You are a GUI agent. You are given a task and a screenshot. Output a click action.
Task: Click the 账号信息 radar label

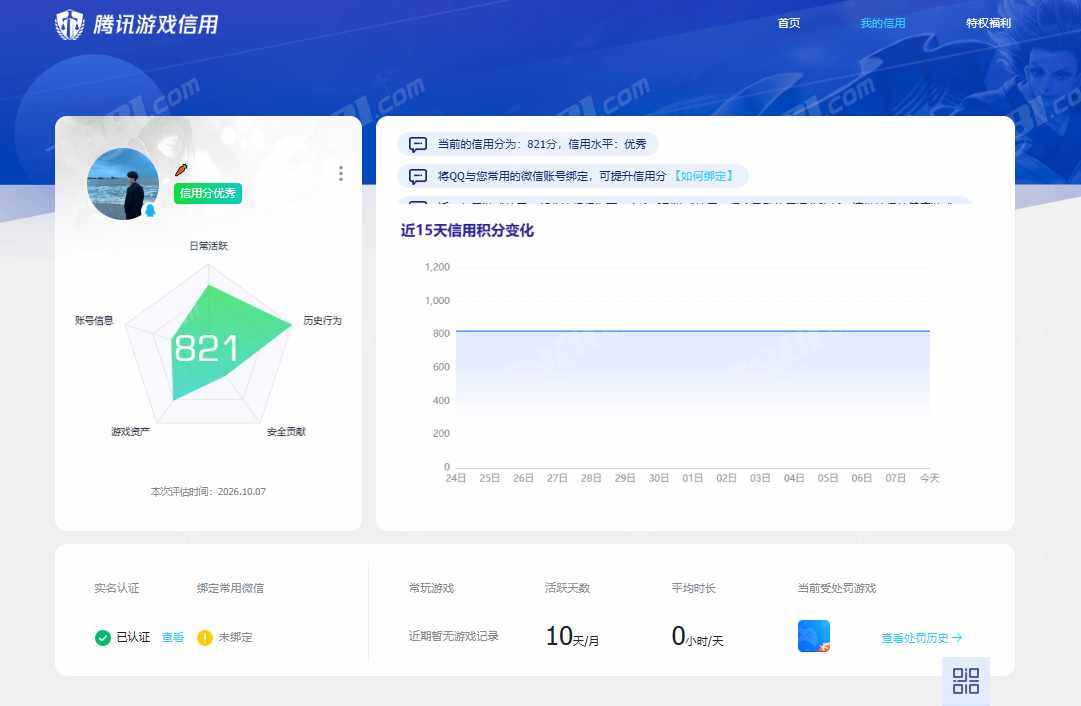click(x=94, y=321)
